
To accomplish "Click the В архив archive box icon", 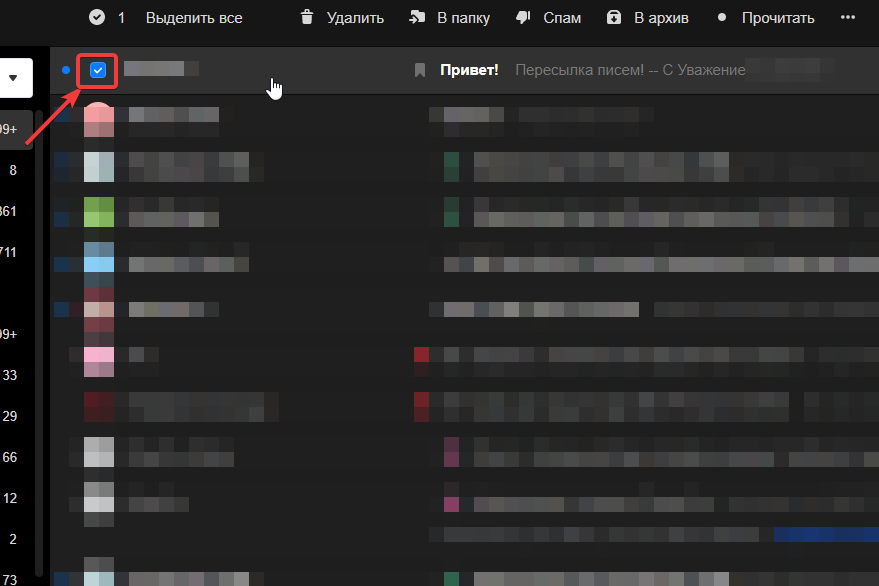I will pos(614,17).
